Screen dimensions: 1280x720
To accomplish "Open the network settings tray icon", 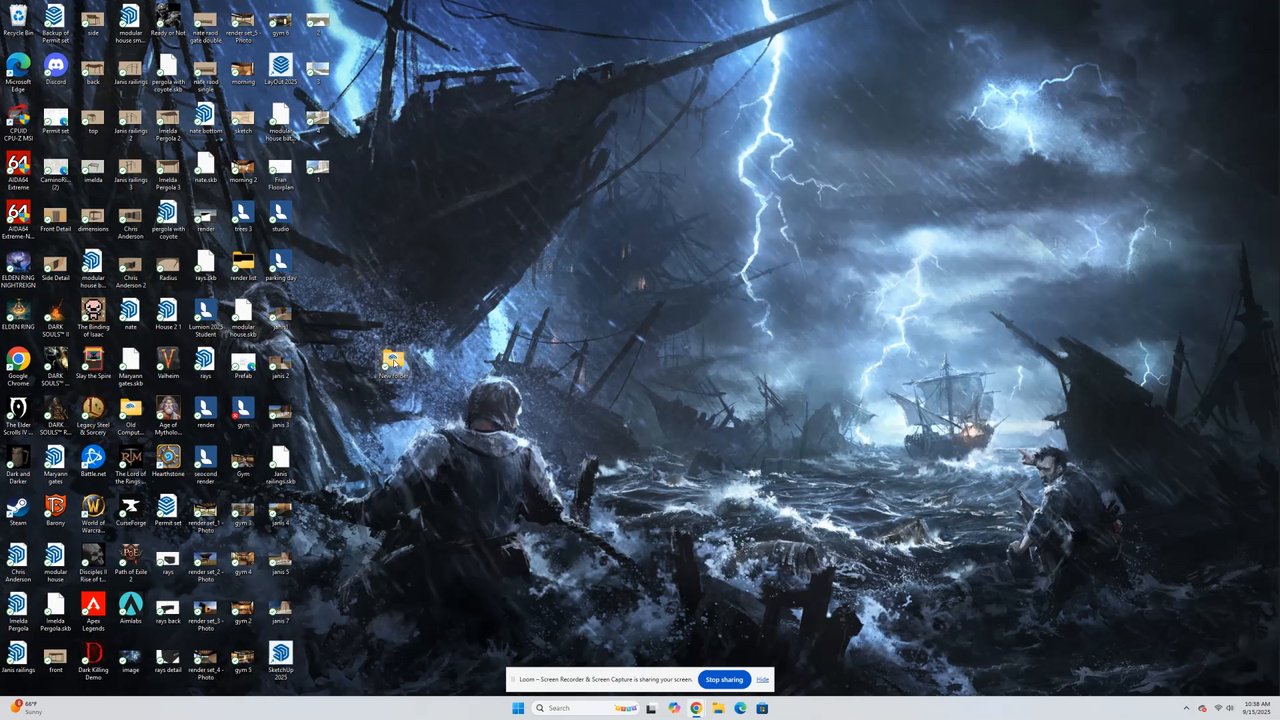I will coord(1218,708).
